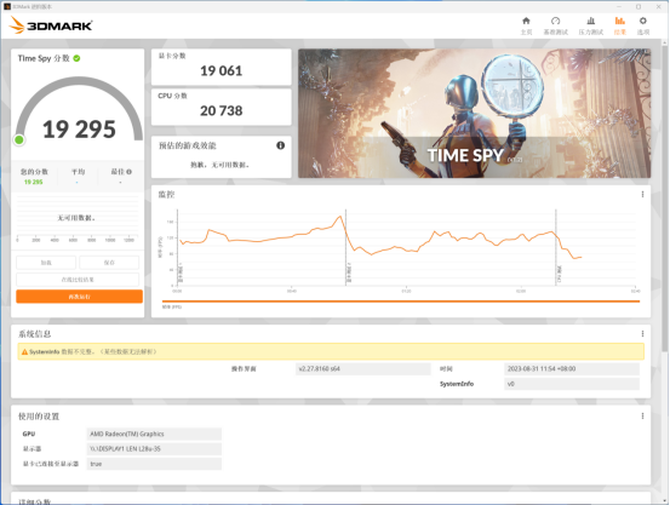Click the yellow SystemInfo warning banner
The image size is (670, 505).
point(331,352)
